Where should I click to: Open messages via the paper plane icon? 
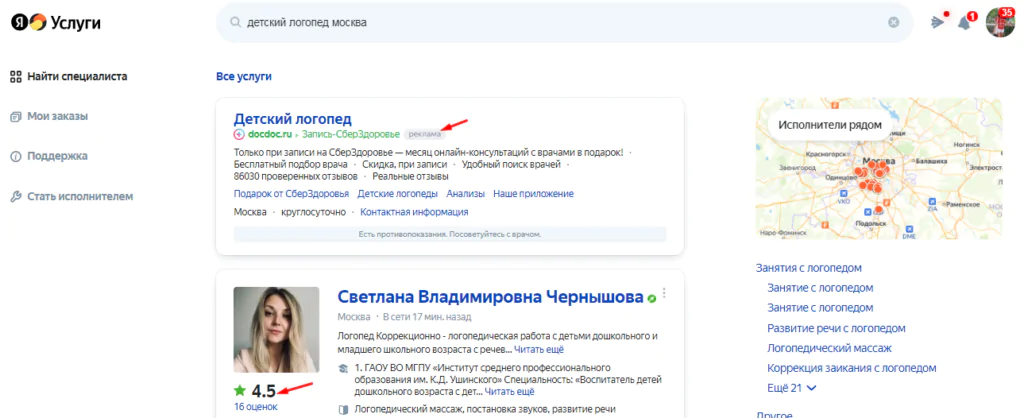(x=938, y=22)
